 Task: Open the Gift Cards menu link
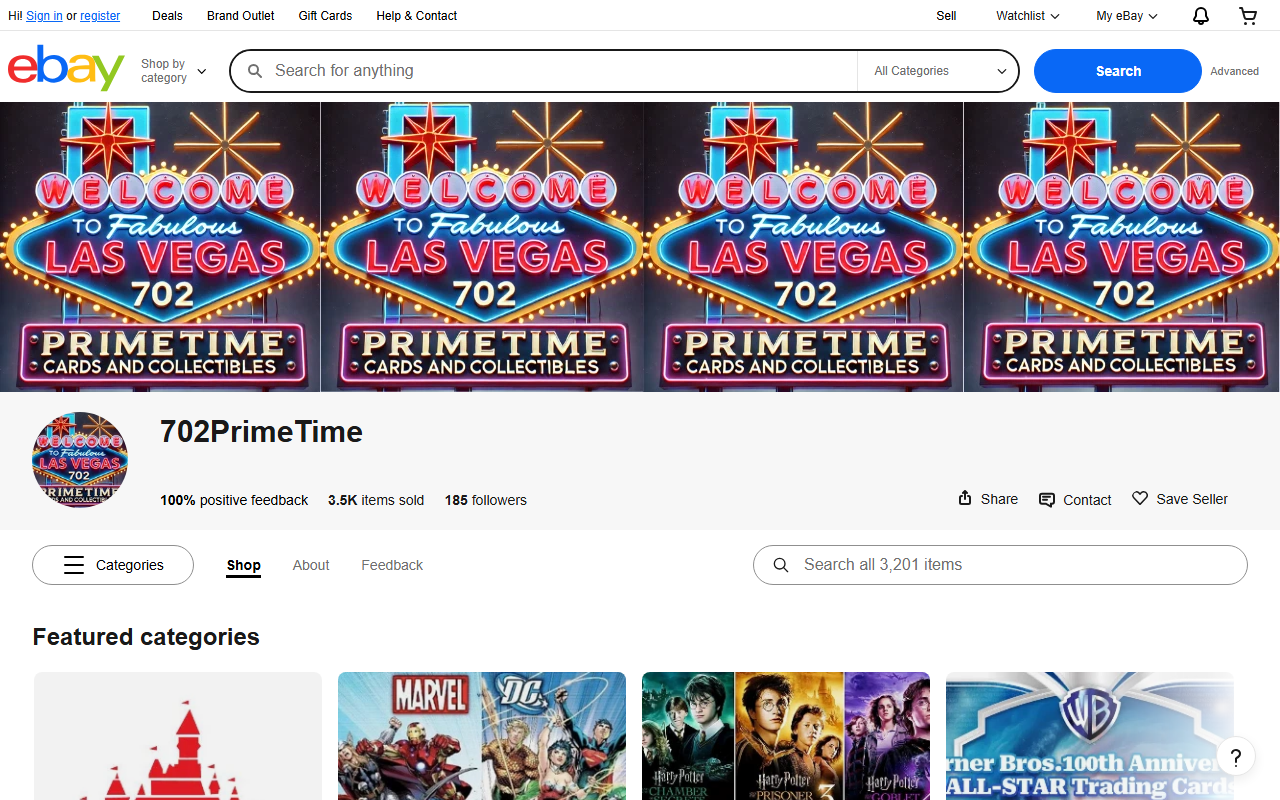point(325,16)
